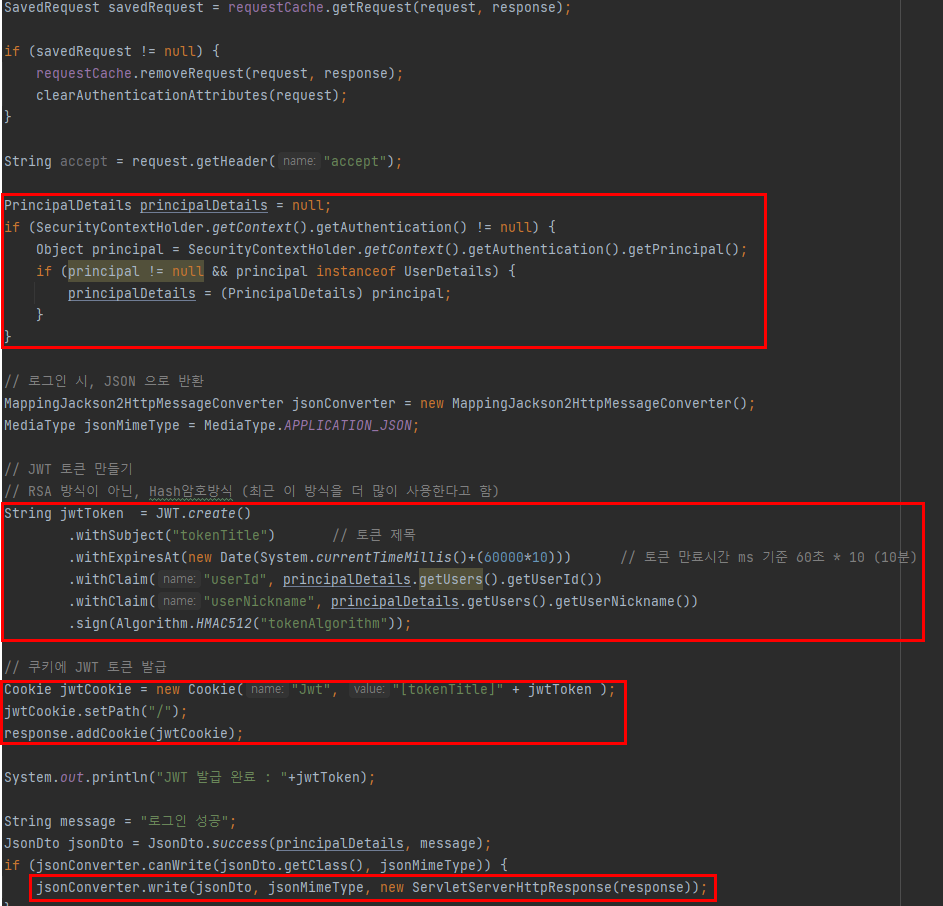Click the SavedRequest savedRequest declaration line
This screenshot has height=906, width=943.
(x=287, y=7)
